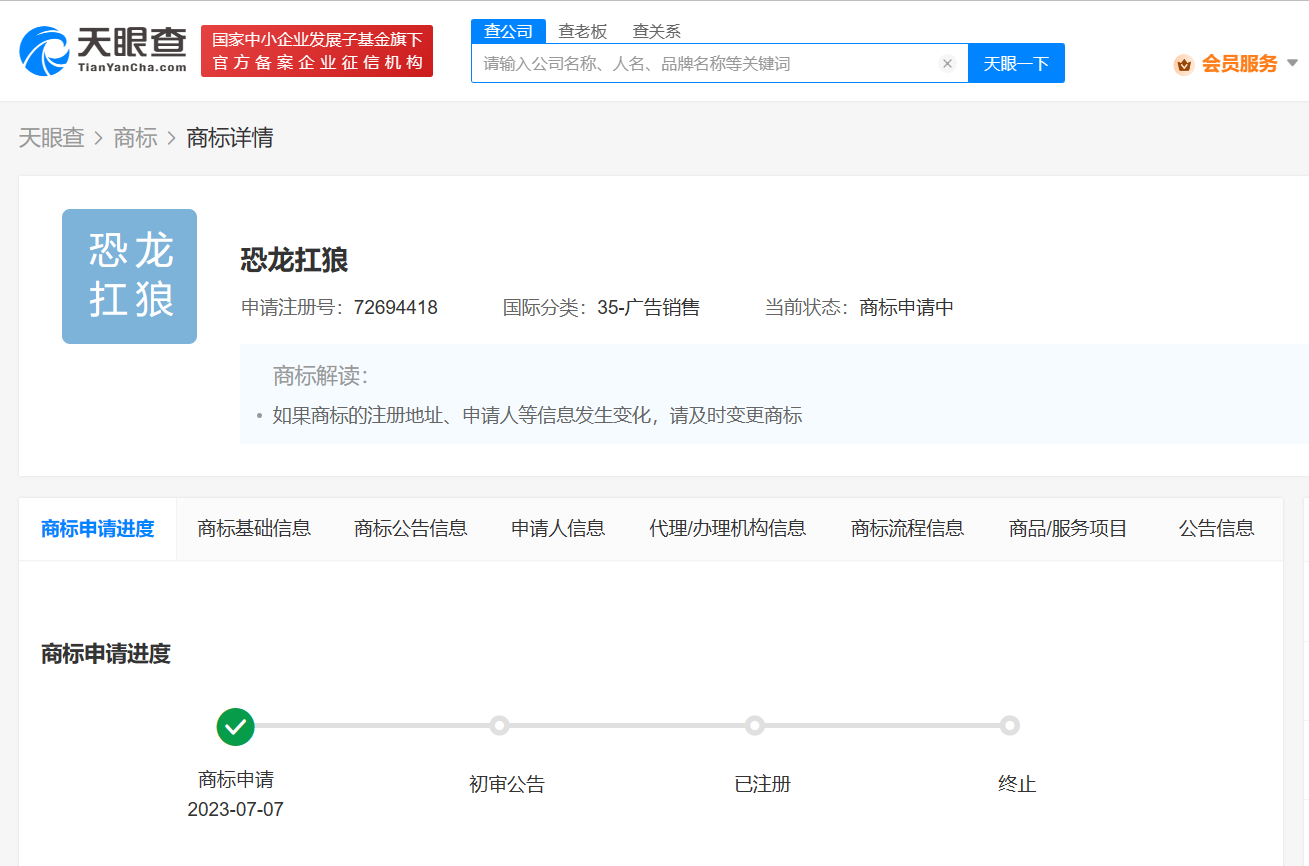1309x866 pixels.
Task: Select the 初审公告 progress step circle
Action: (500, 725)
